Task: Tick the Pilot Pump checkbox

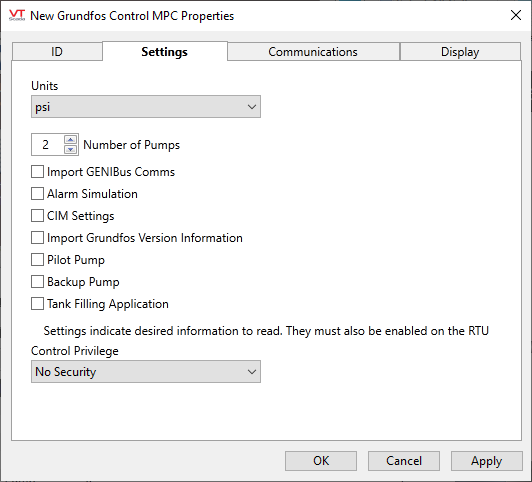Action: point(37,260)
